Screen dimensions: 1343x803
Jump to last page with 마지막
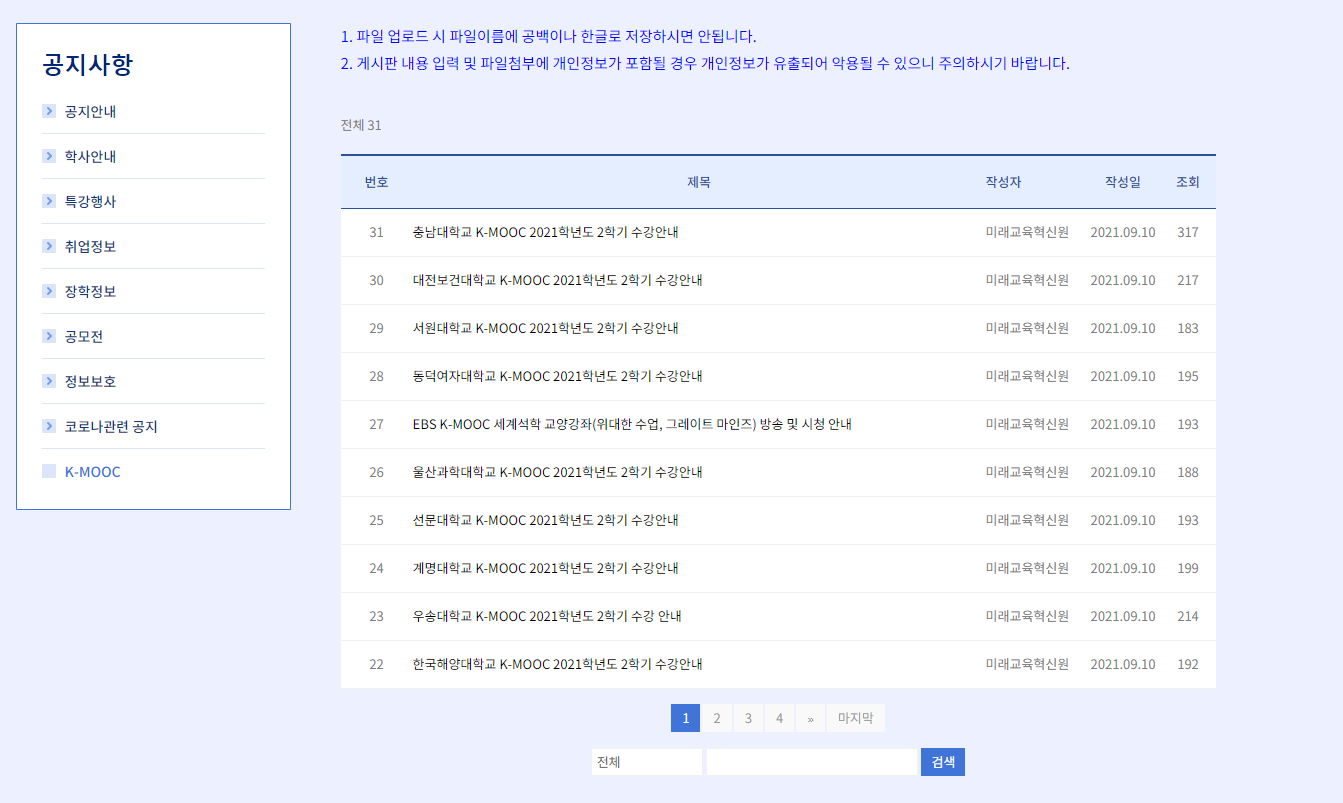pos(856,718)
